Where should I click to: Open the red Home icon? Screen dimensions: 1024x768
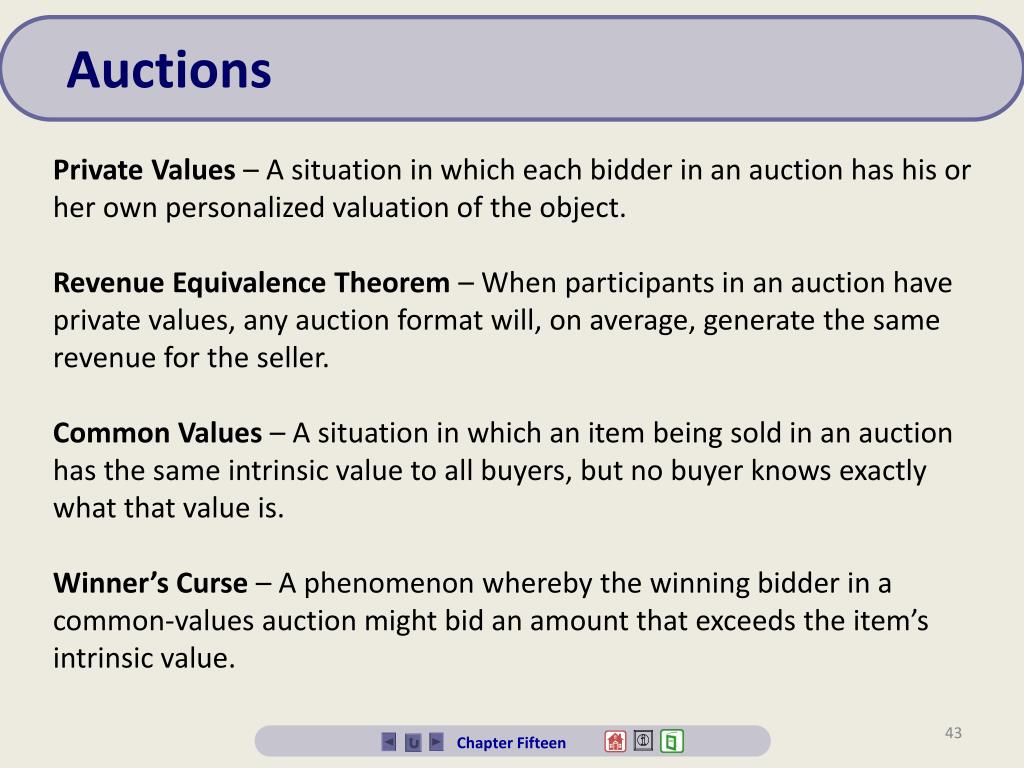click(x=615, y=741)
